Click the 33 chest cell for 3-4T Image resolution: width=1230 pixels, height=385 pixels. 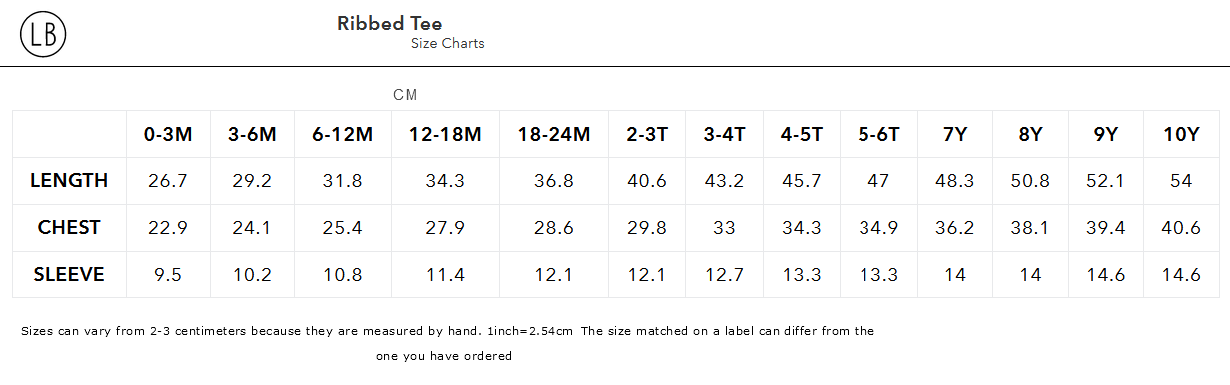724,228
